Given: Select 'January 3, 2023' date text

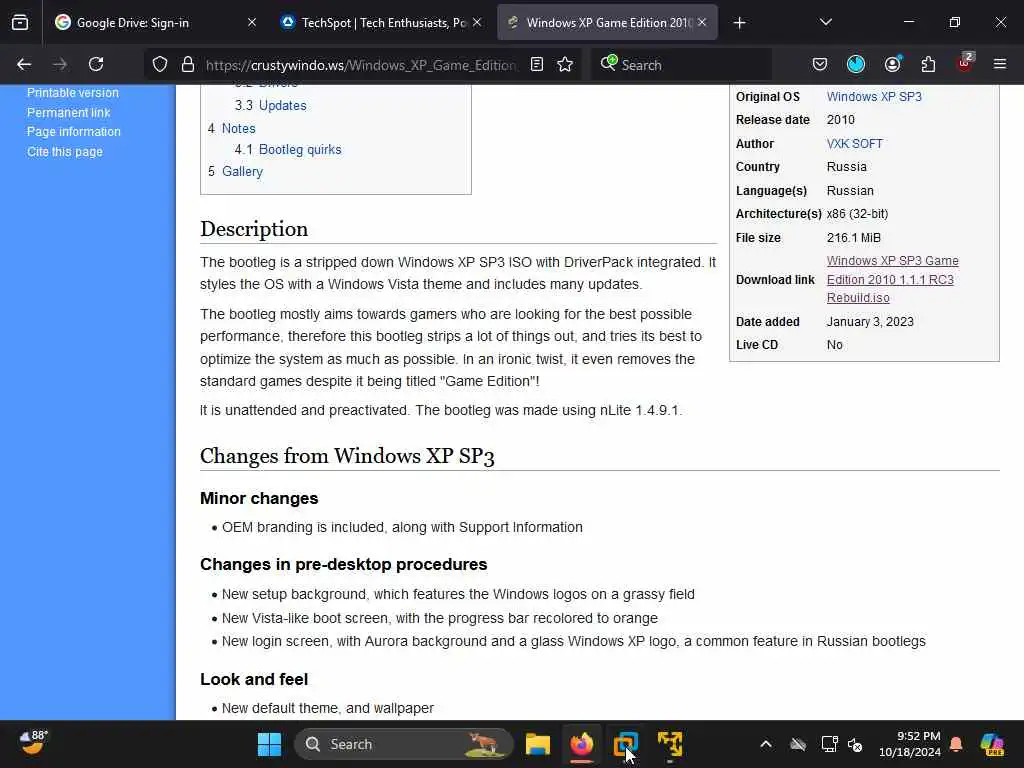Looking at the screenshot, I should (870, 321).
